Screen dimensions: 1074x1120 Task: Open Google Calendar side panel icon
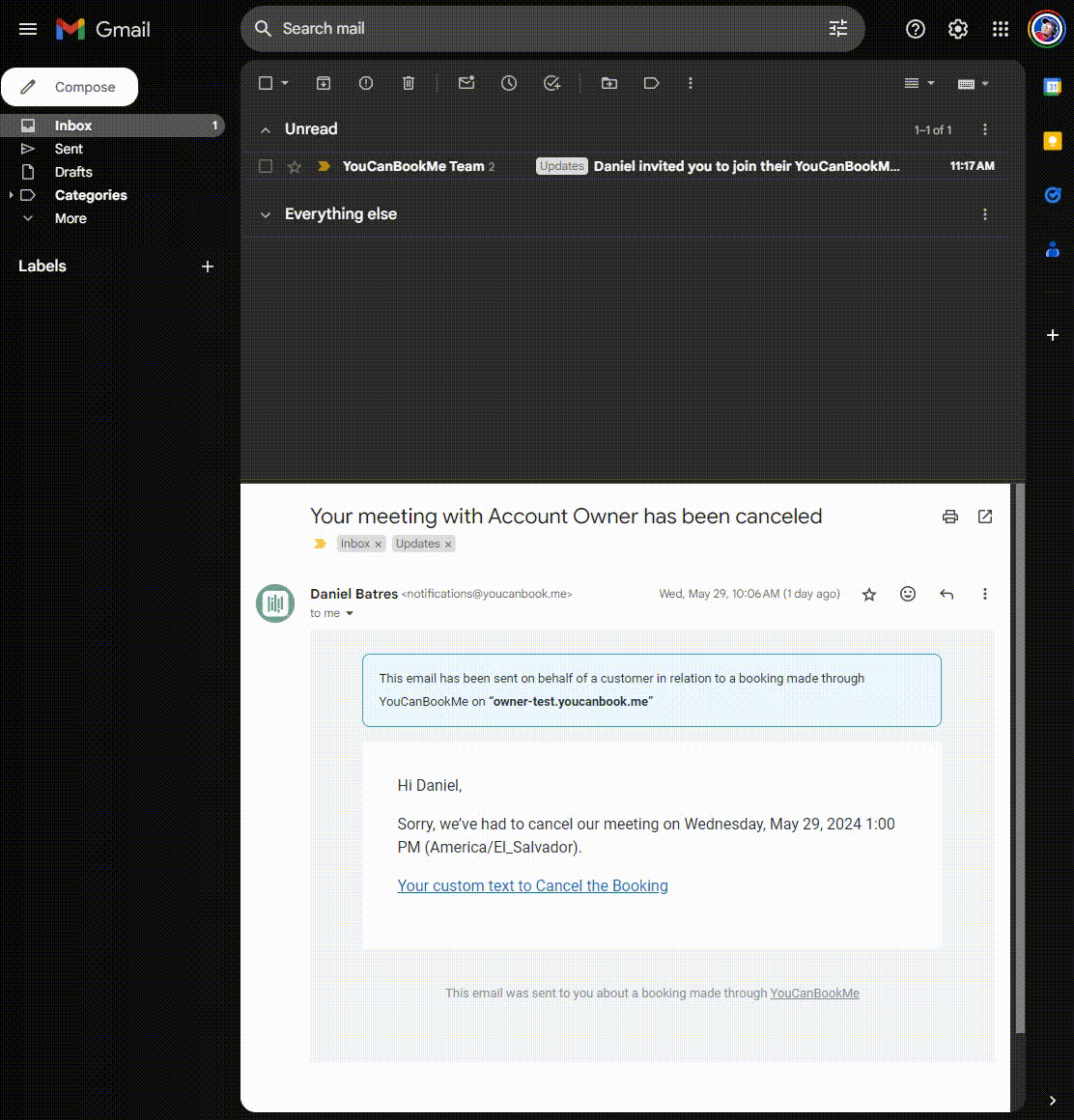point(1053,87)
